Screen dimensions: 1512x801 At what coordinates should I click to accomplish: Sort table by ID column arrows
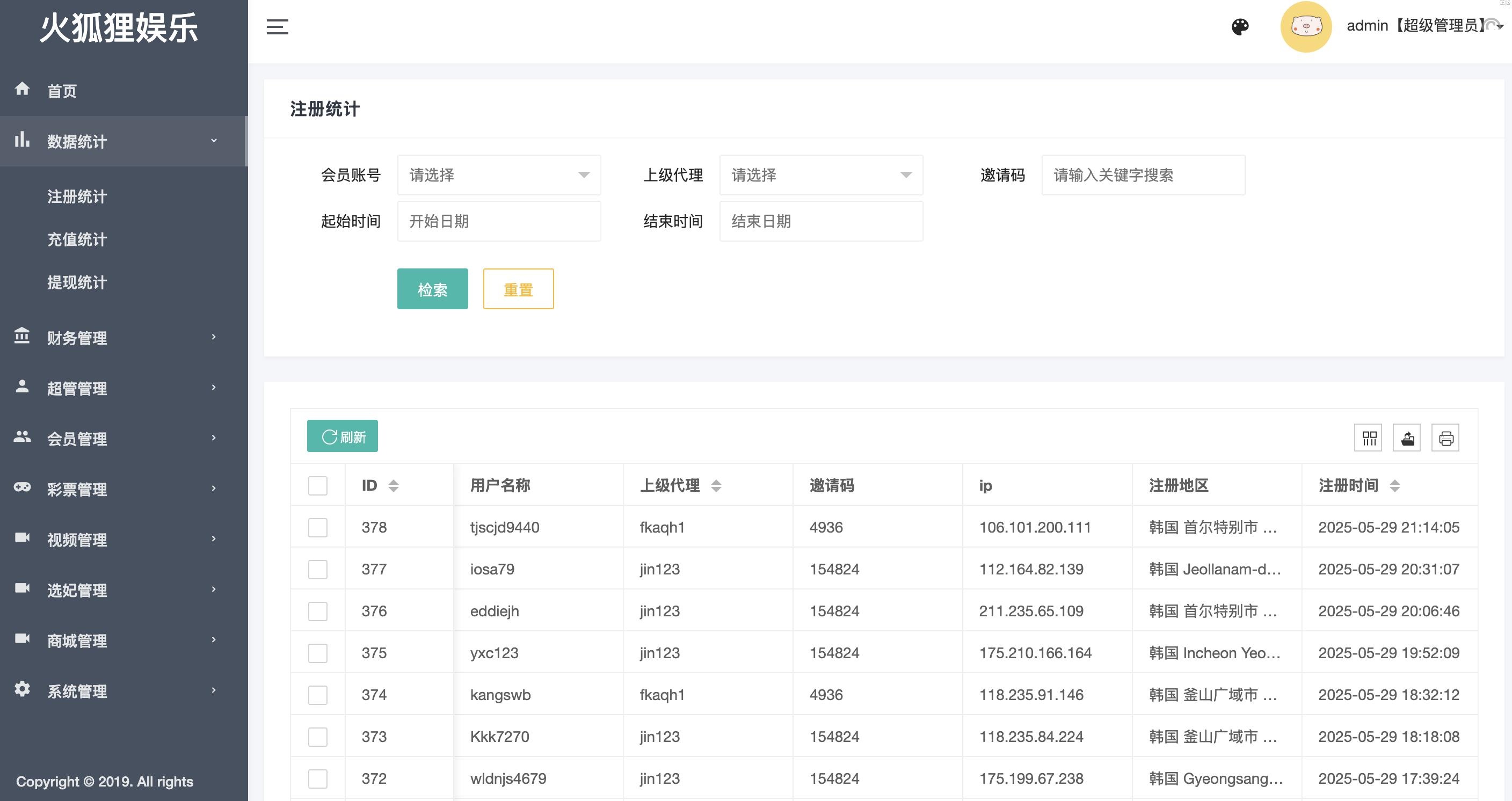coord(393,486)
